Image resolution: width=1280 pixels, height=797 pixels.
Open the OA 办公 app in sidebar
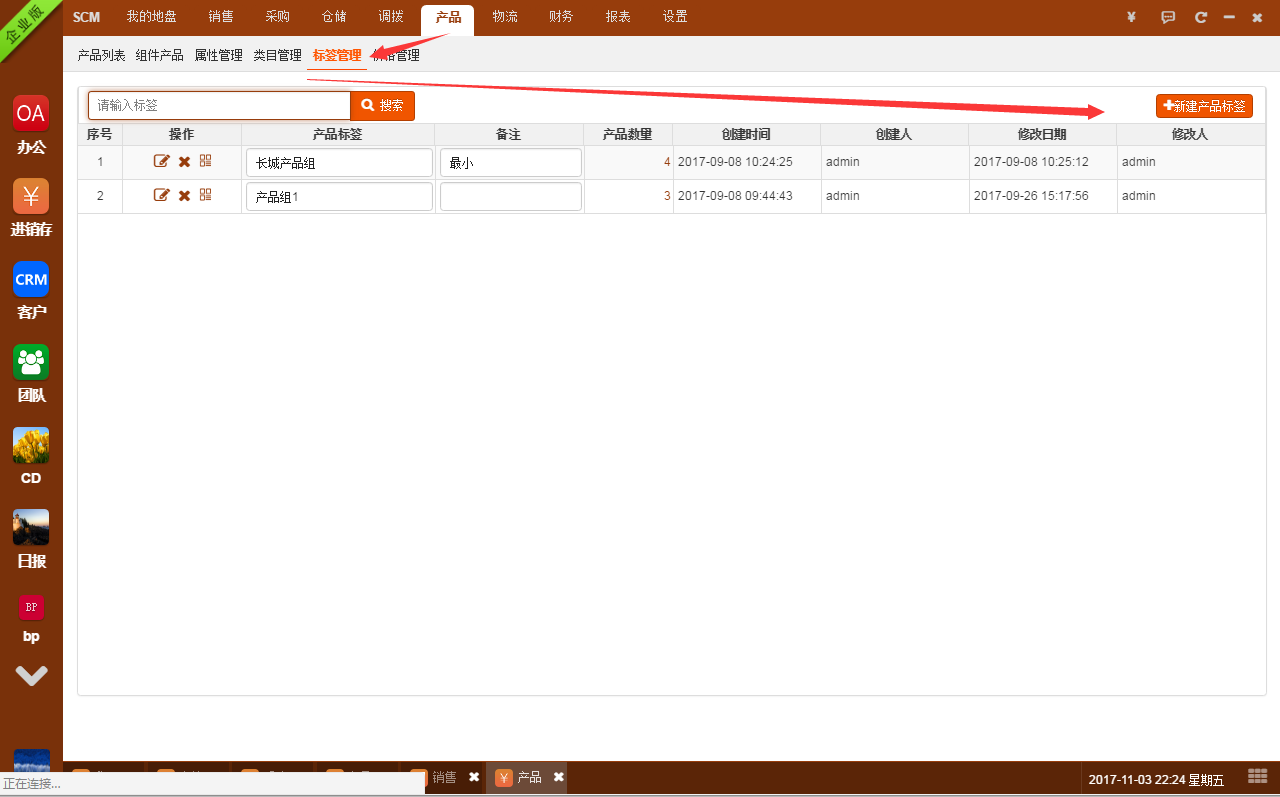[x=31, y=113]
